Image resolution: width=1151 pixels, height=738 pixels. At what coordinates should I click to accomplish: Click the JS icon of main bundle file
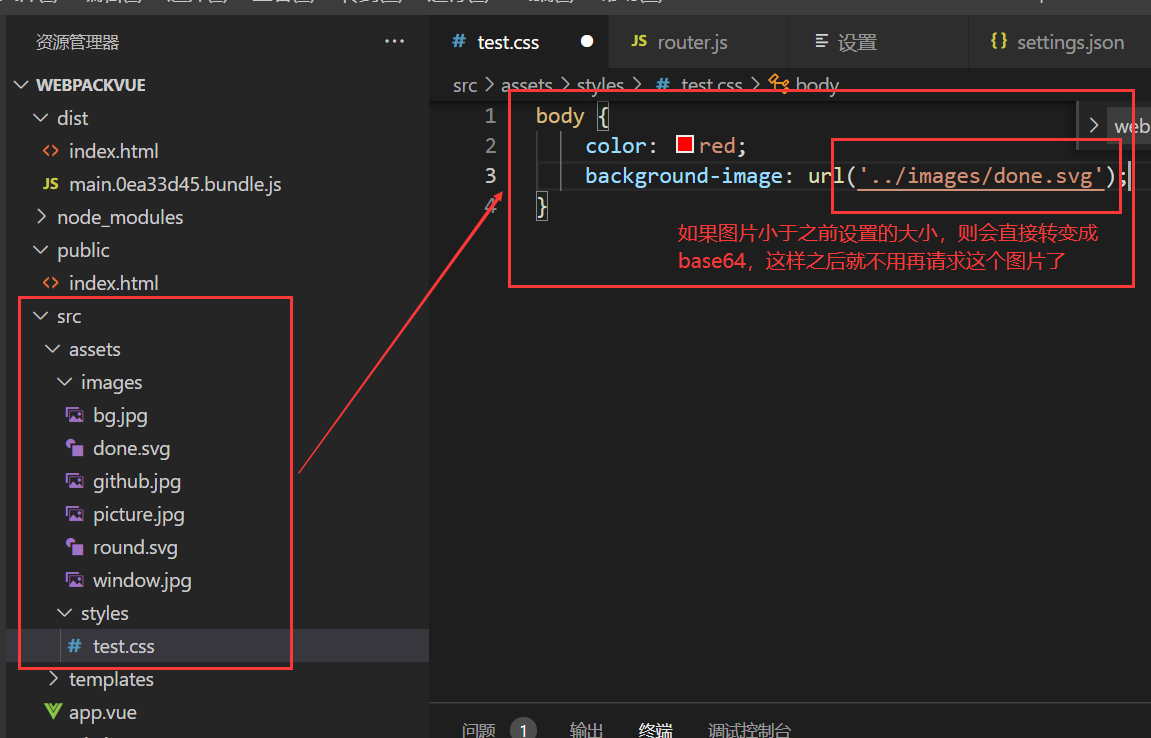pos(51,184)
